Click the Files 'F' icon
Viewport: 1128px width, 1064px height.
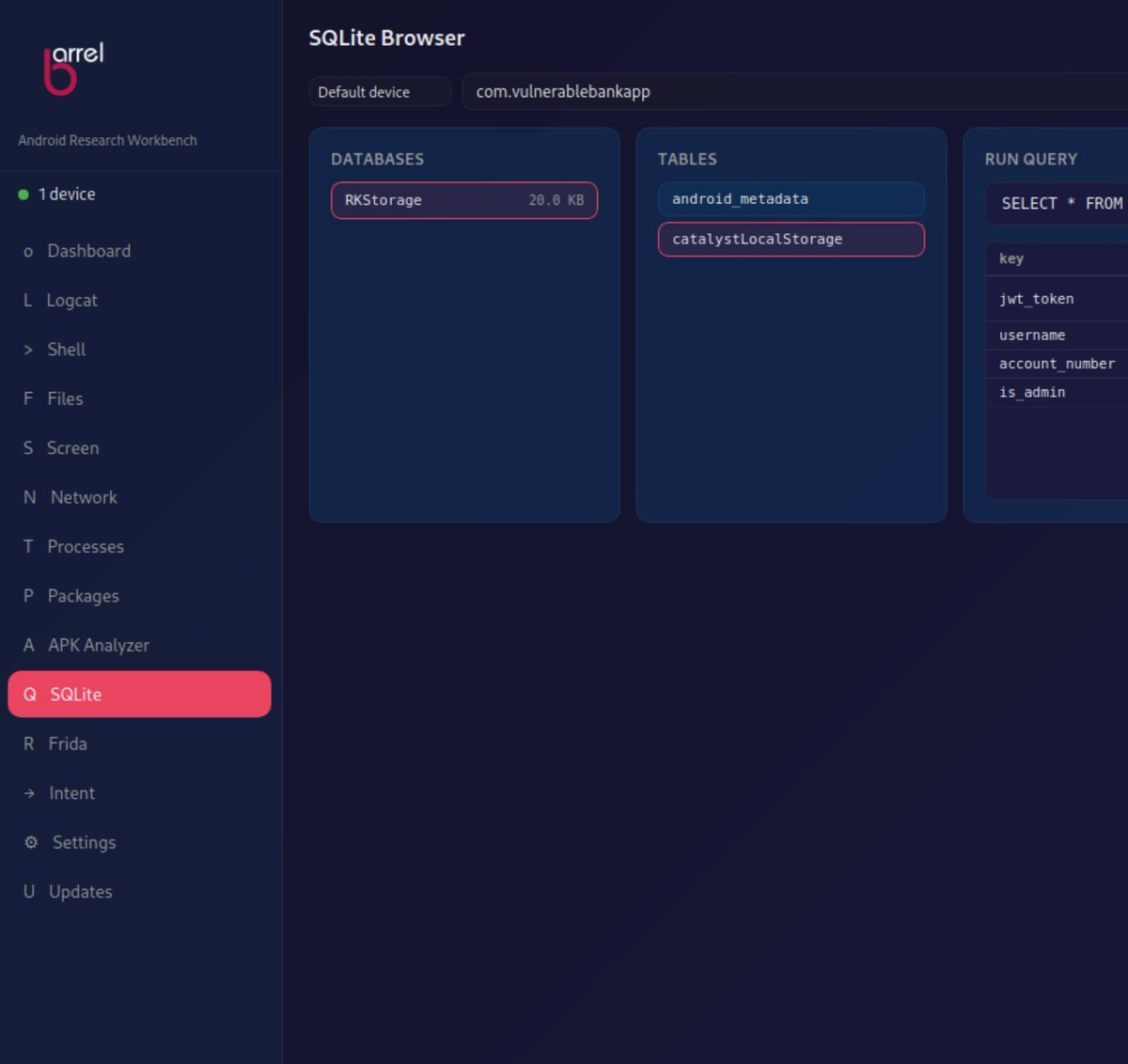[x=28, y=399]
